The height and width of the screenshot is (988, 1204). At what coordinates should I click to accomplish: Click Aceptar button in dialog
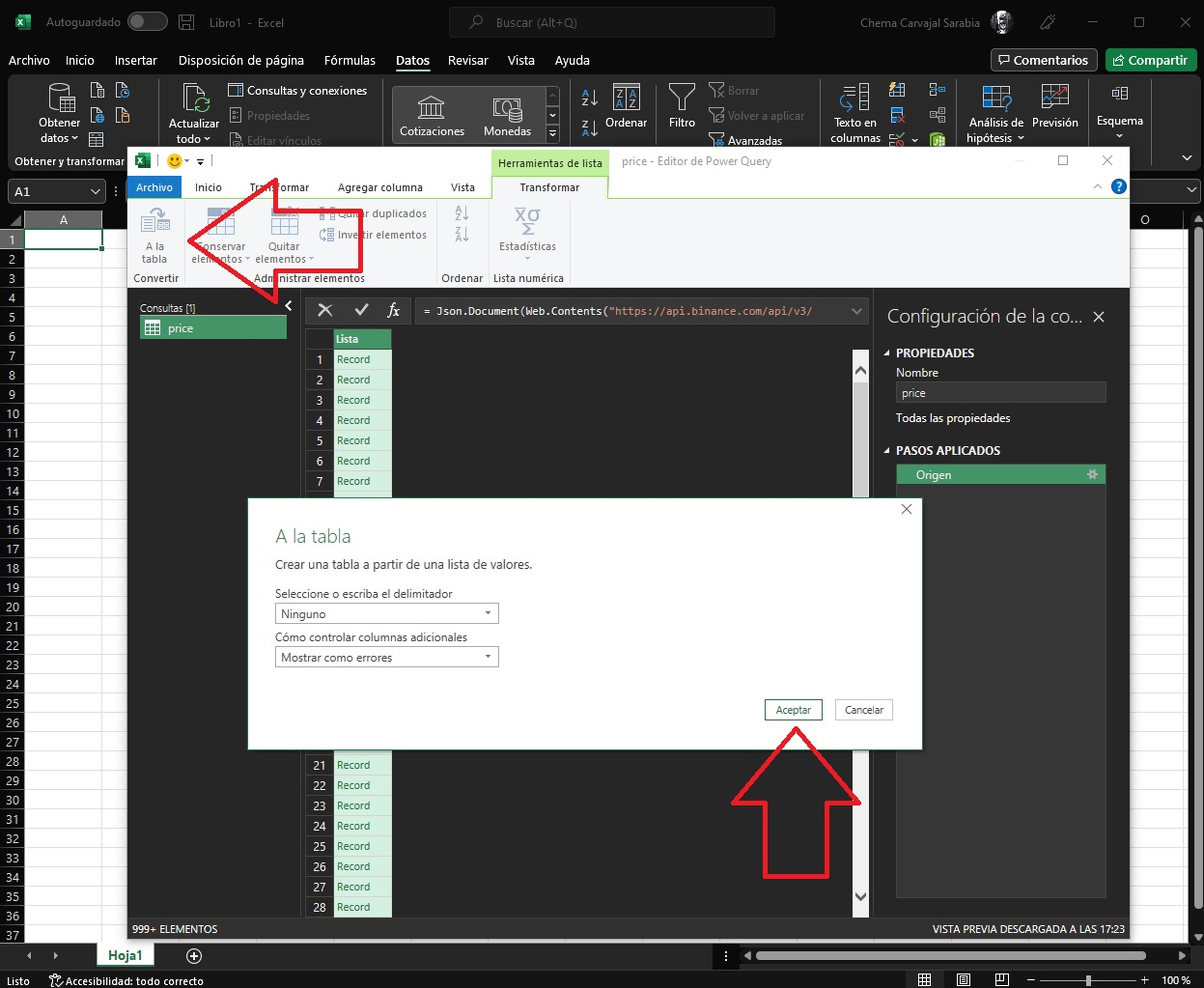[x=793, y=710]
